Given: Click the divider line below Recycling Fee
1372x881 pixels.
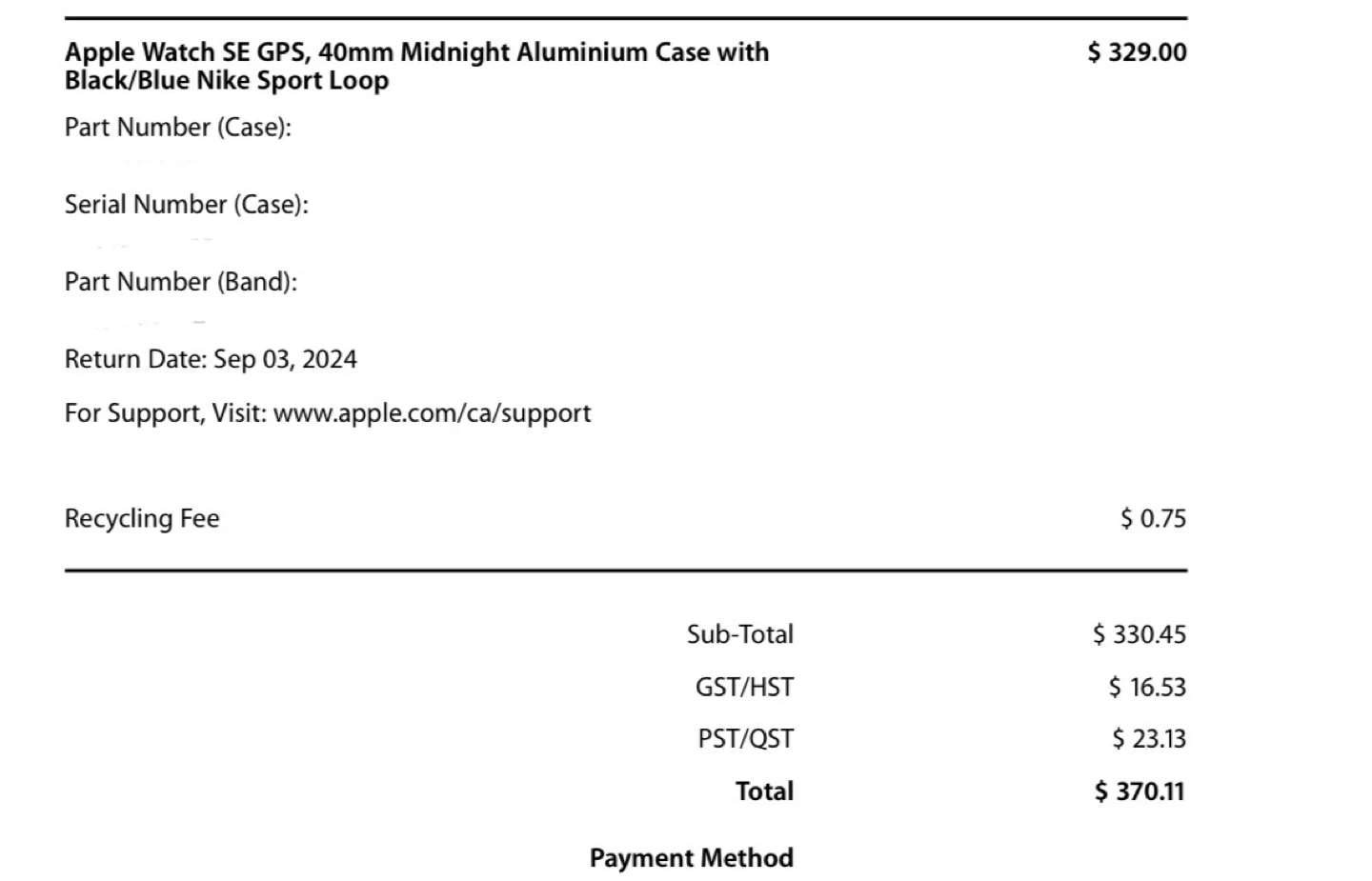Looking at the screenshot, I should point(626,571).
